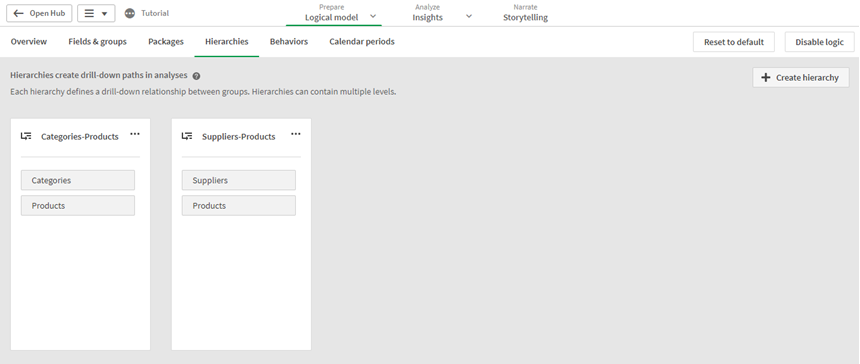Viewport: 860px width, 364px height.
Task: Expand the Analyze Insights dropdown chevron
Action: (469, 16)
